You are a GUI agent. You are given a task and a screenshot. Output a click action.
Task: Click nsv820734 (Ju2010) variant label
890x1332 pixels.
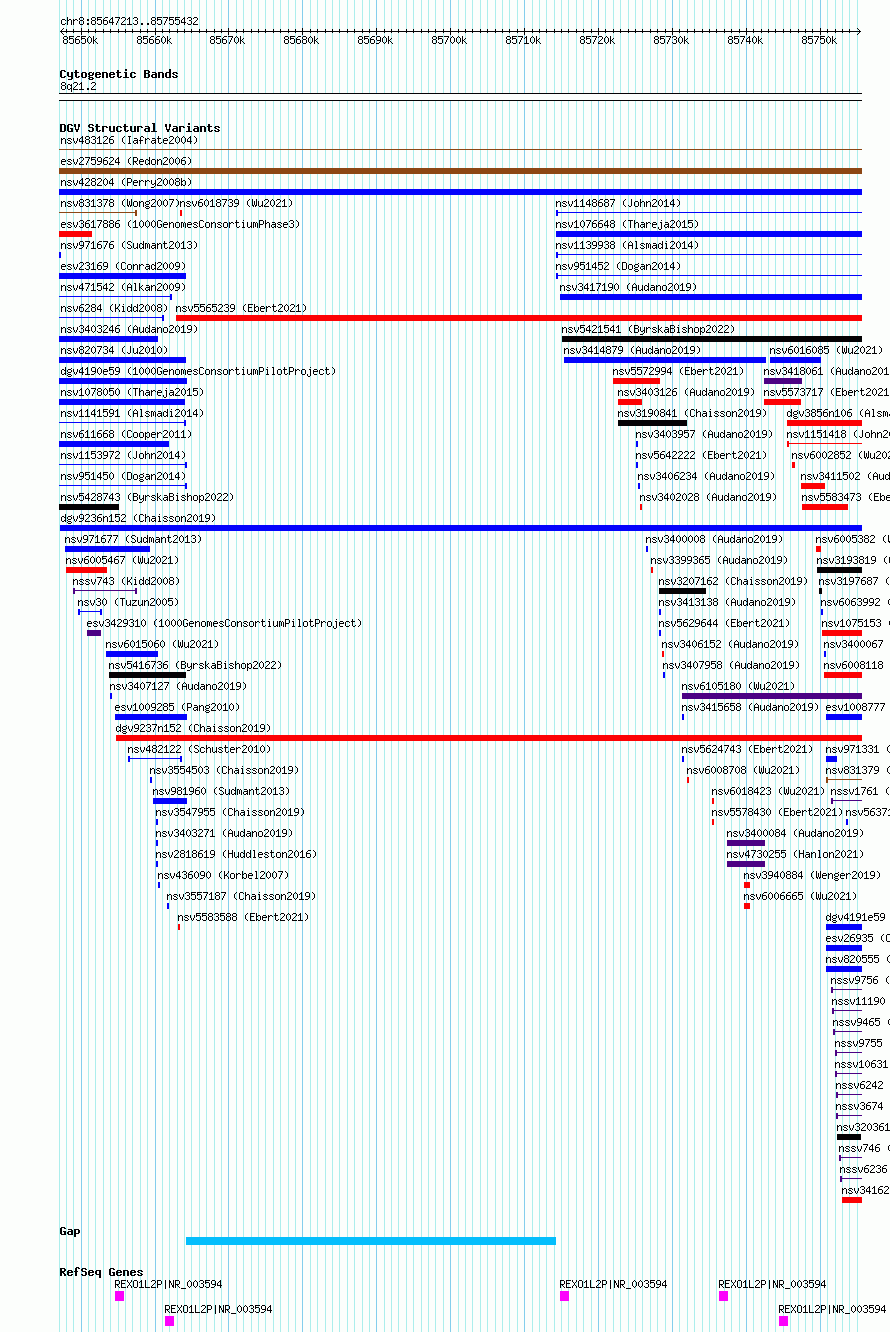114,350
